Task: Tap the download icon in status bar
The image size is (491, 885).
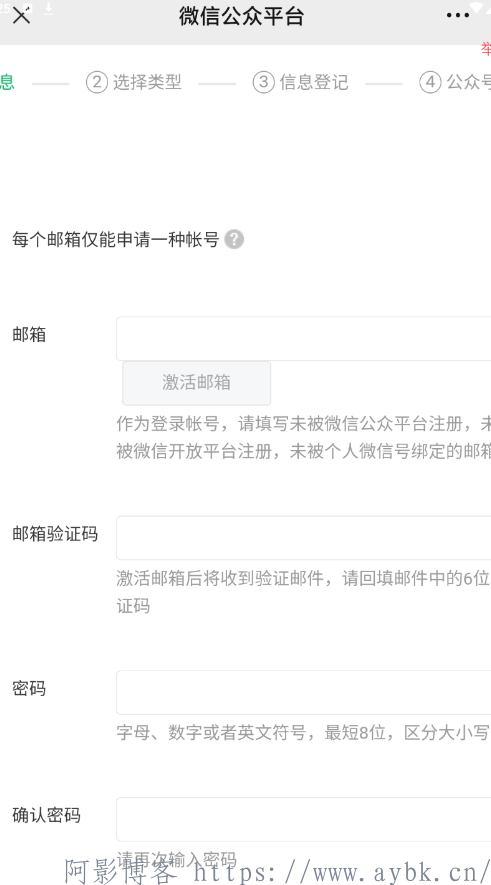Action: click(49, 8)
